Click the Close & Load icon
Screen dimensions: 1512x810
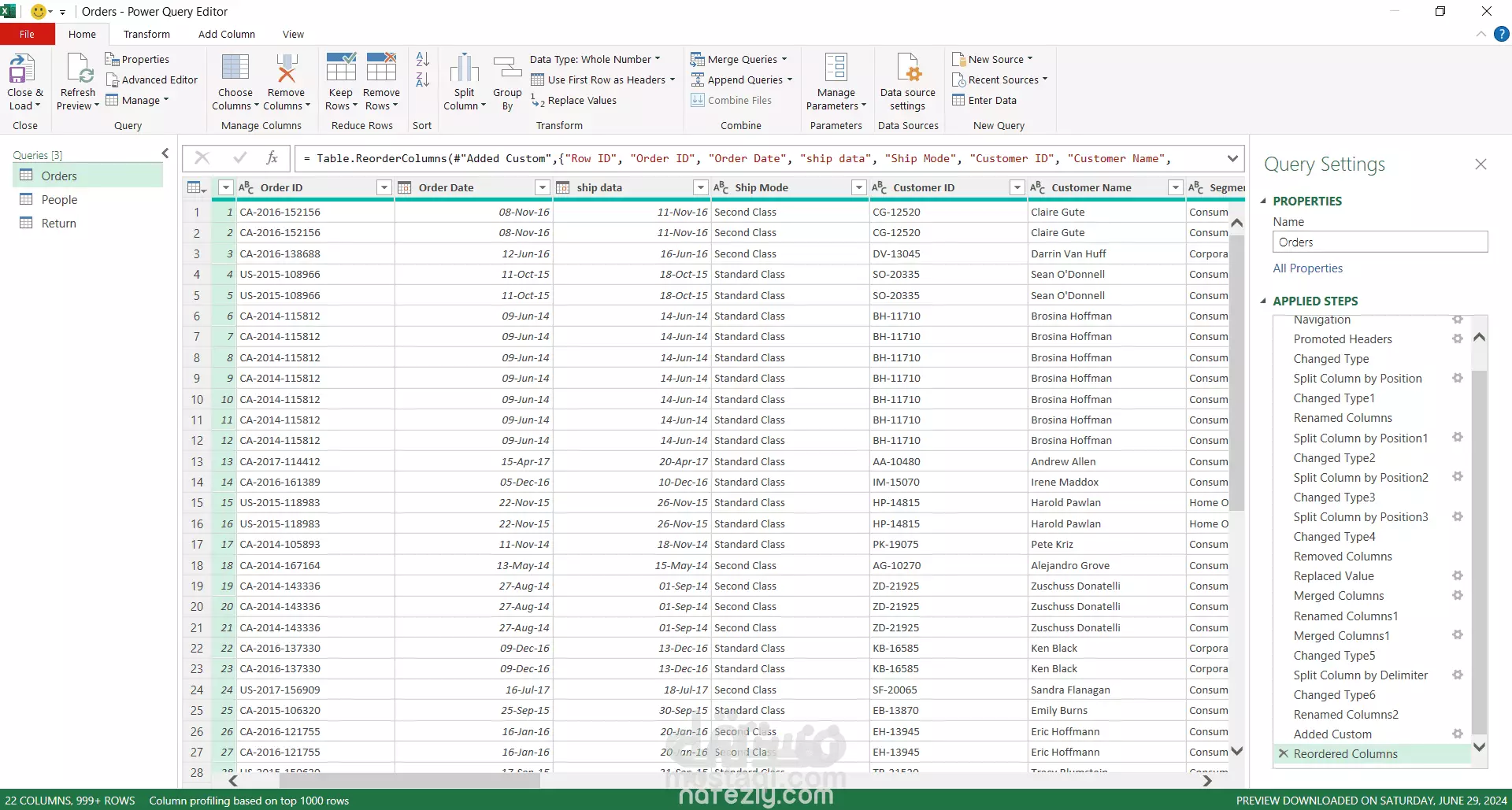[21, 68]
